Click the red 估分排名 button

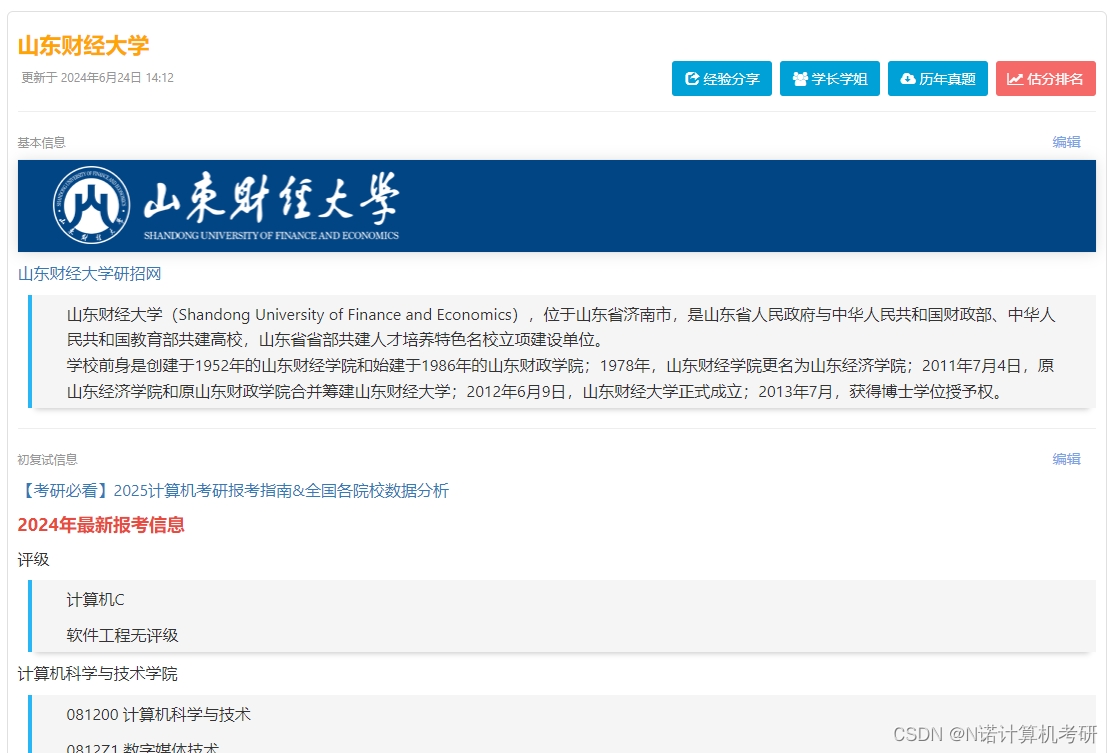pyautogui.click(x=1046, y=79)
